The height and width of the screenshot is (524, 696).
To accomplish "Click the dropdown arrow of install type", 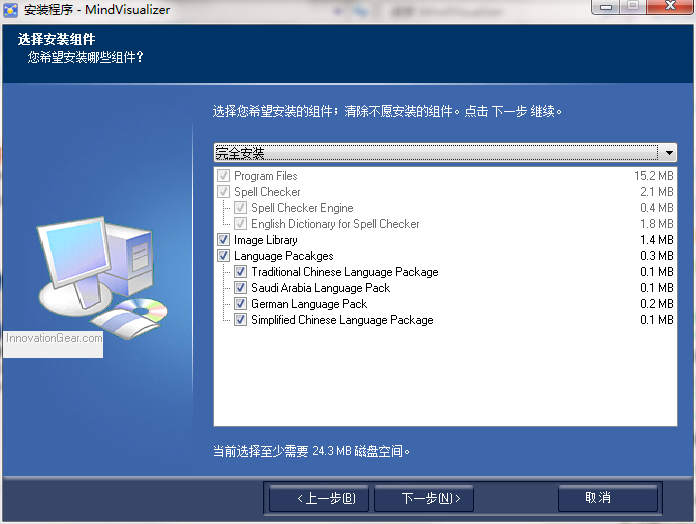I will tap(668, 153).
